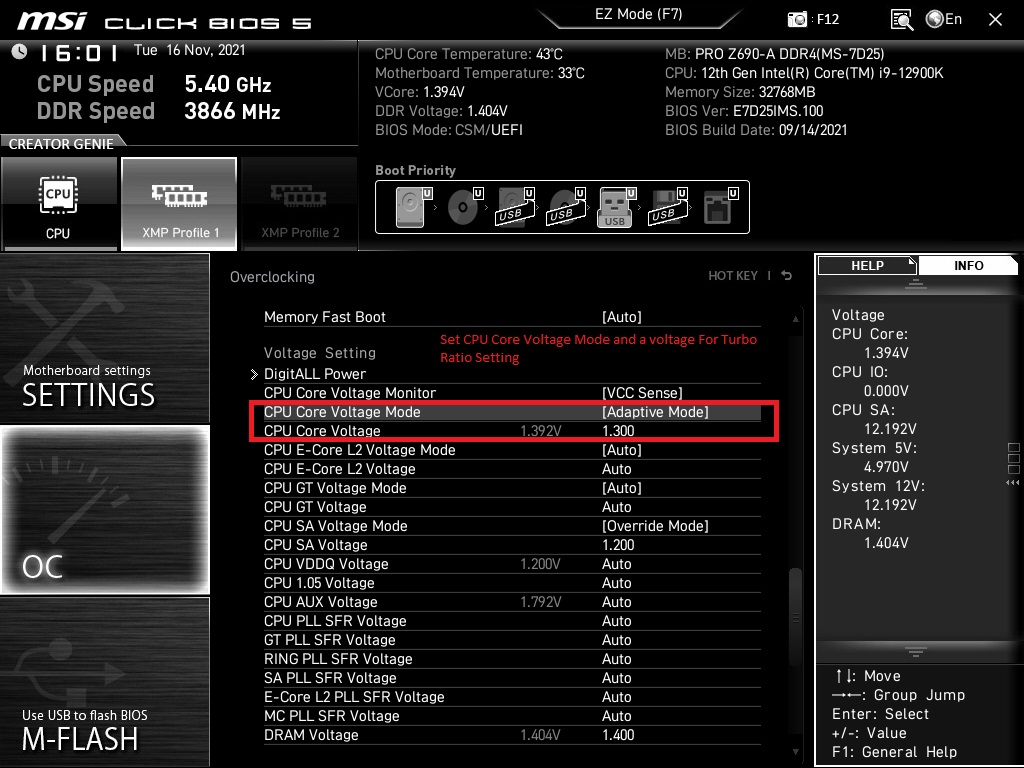Click the back arrow next to HOT KEY
Image resolution: width=1024 pixels, height=768 pixels.
pyautogui.click(x=787, y=276)
